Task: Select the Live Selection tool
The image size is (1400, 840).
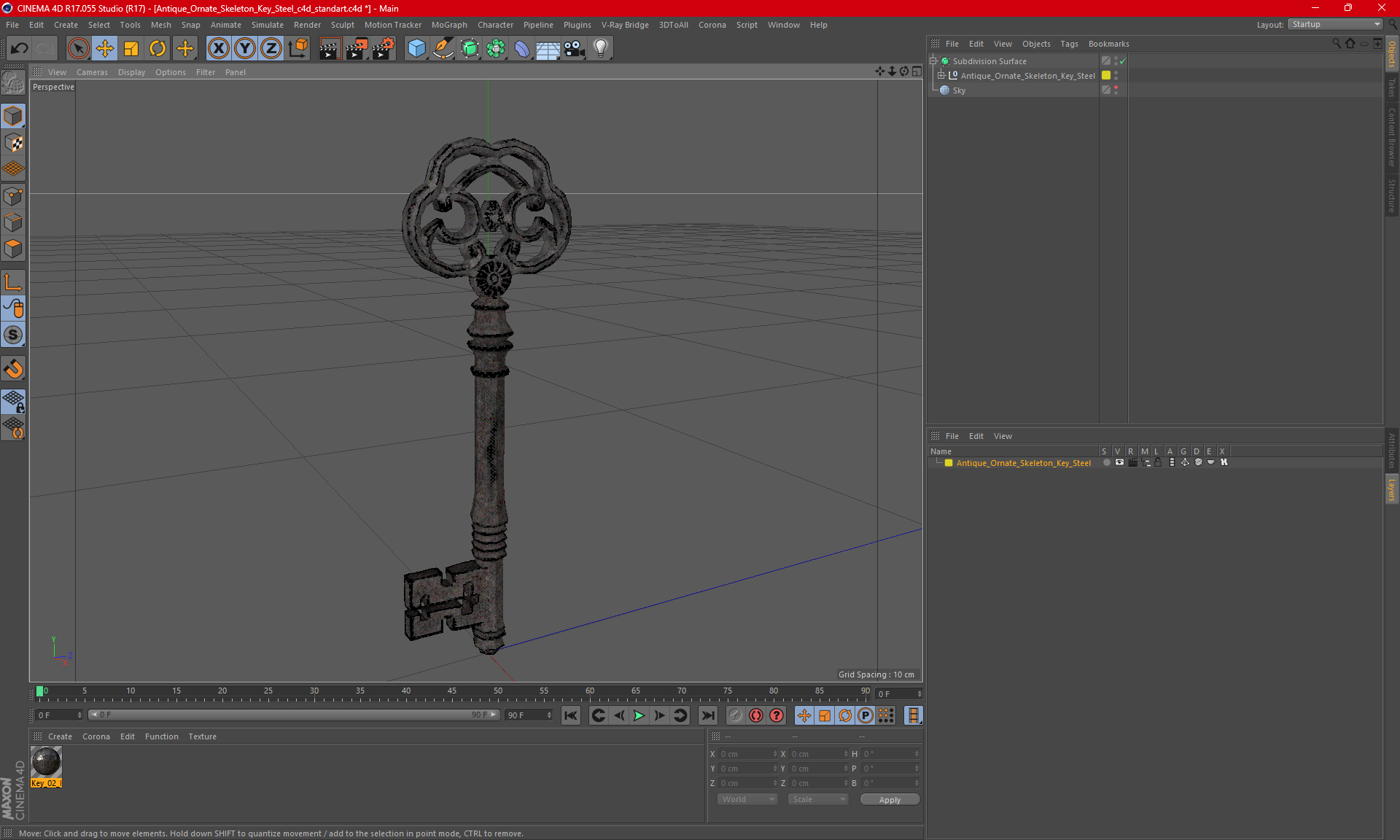Action: [x=78, y=48]
